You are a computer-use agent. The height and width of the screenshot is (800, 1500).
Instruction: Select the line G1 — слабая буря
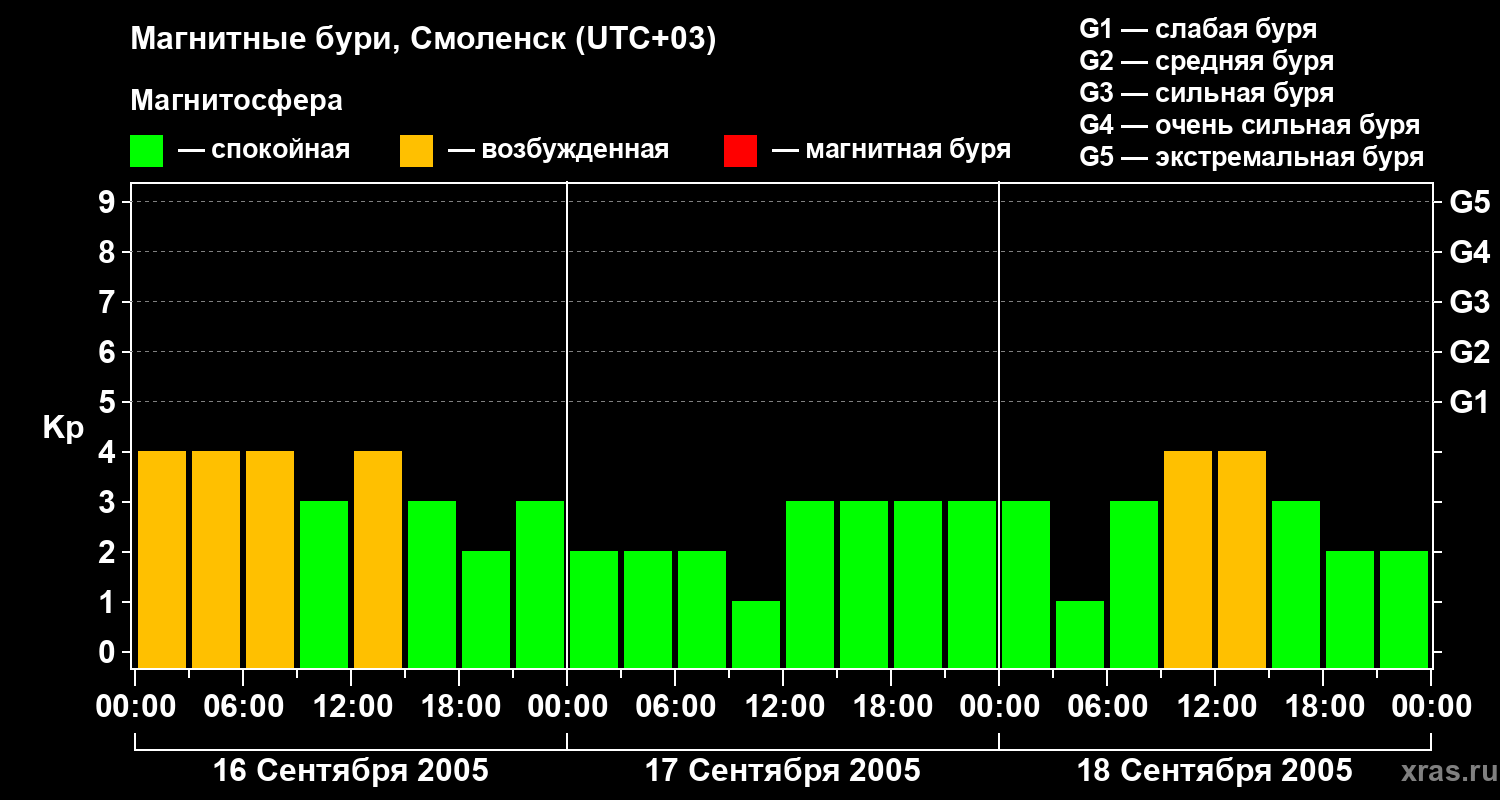(1198, 29)
